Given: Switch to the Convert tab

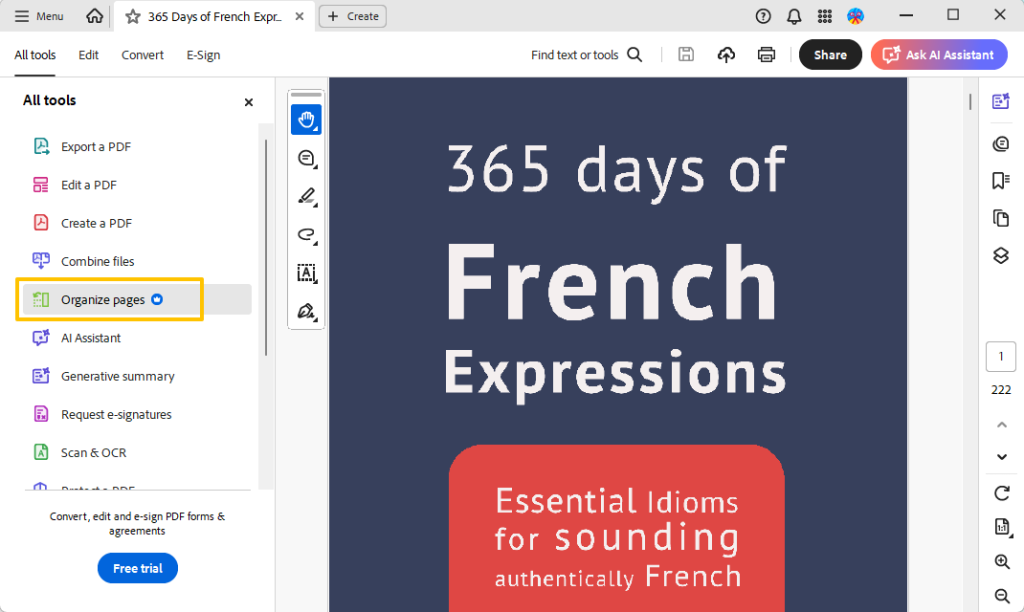Looking at the screenshot, I should point(142,55).
